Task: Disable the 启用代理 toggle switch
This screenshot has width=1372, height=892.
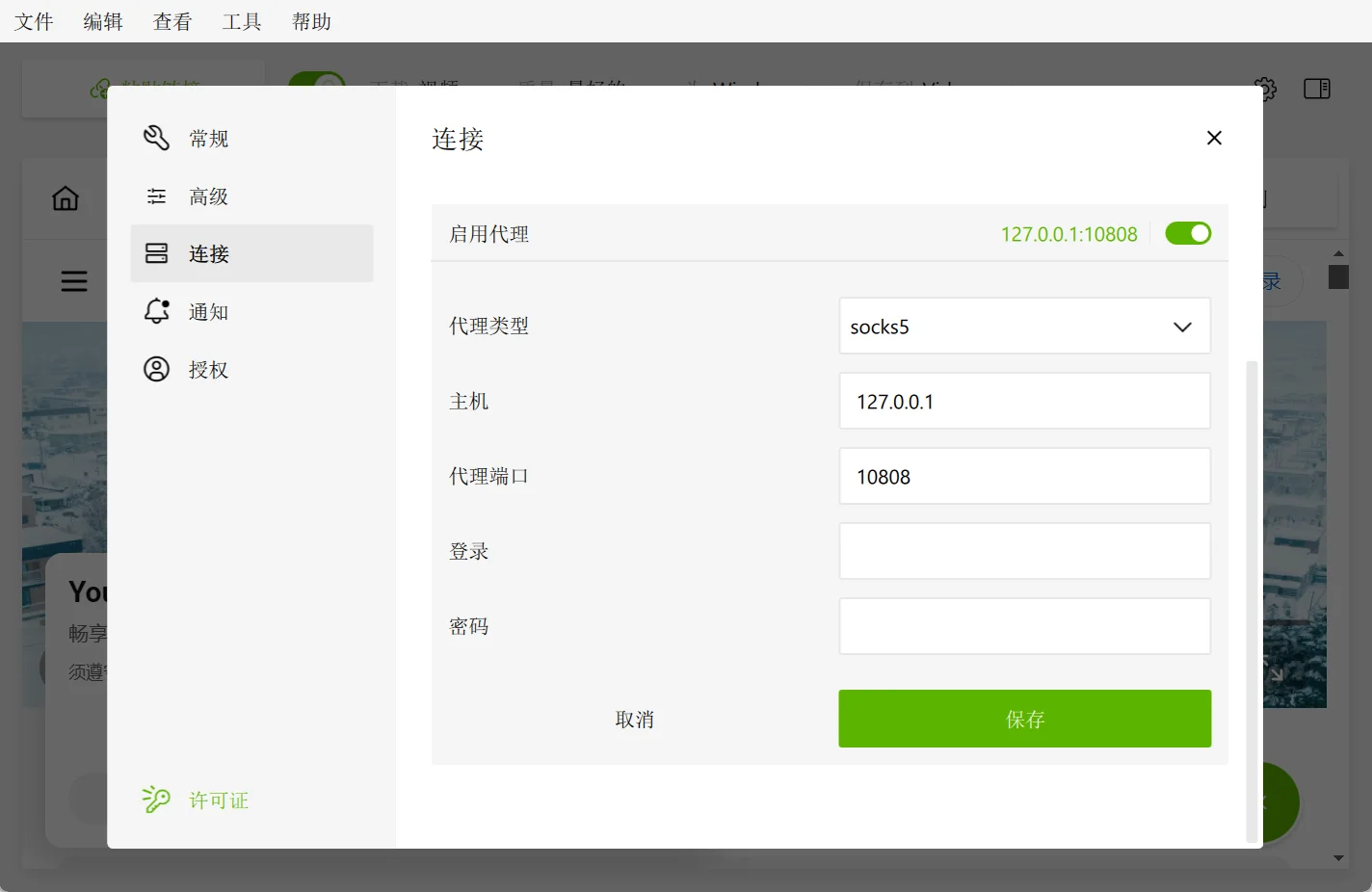Action: (x=1188, y=233)
